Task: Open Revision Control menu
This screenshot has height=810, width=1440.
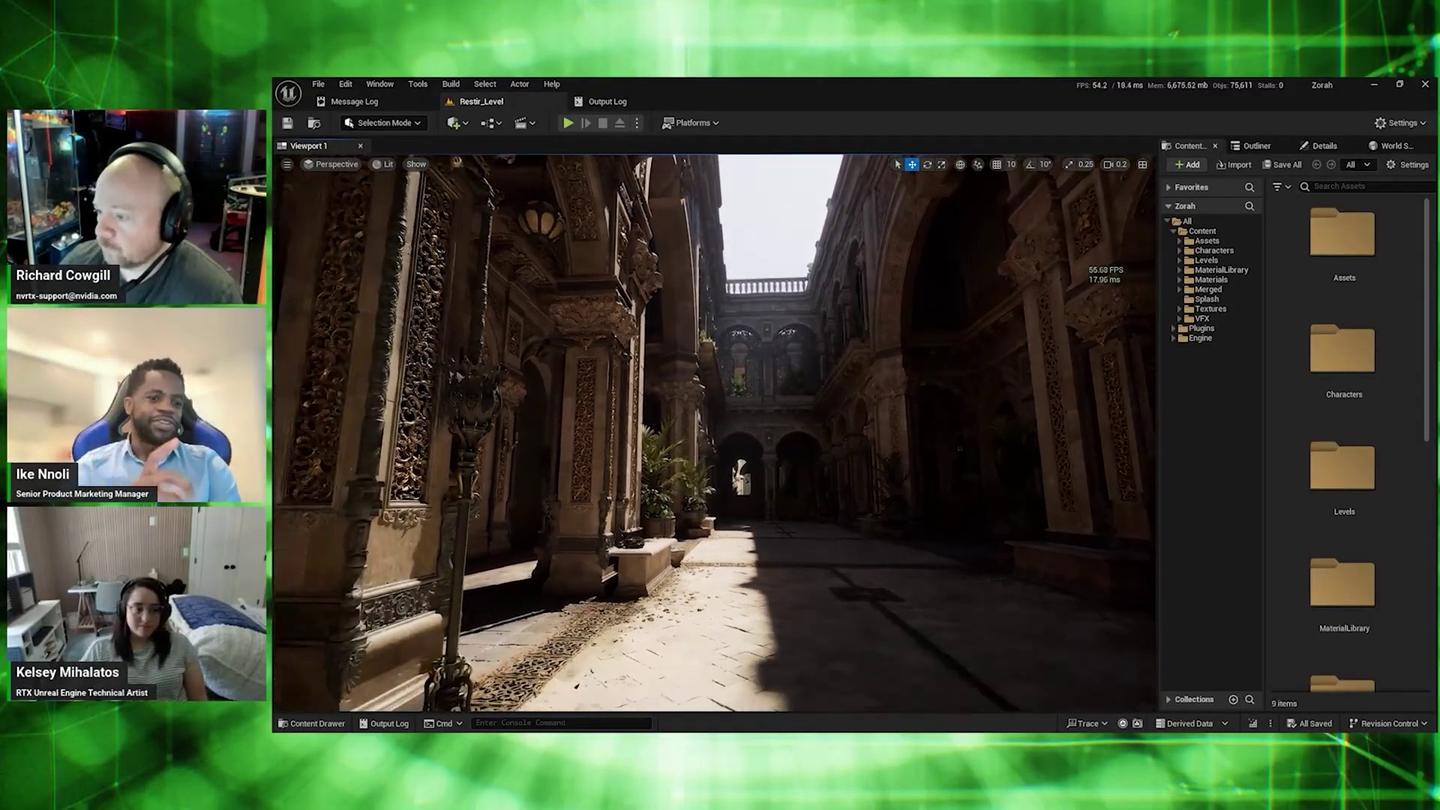Action: click(x=1388, y=724)
